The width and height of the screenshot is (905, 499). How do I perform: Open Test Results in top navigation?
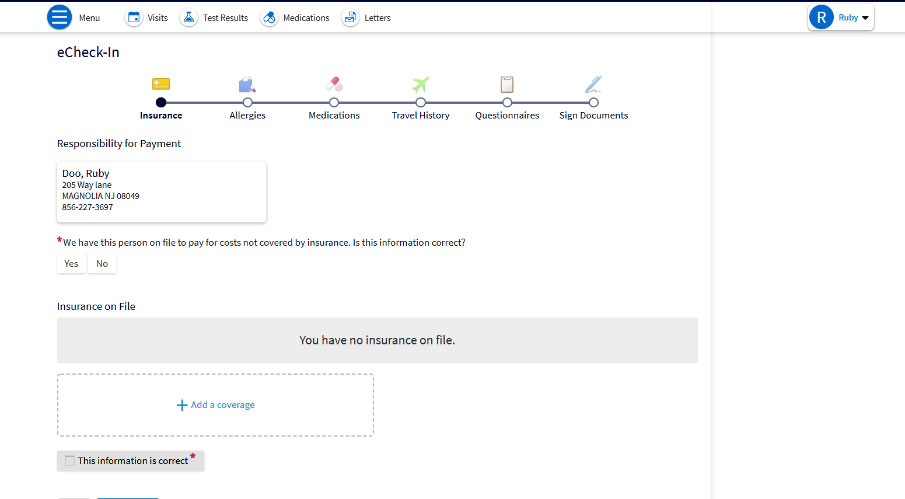(x=214, y=18)
